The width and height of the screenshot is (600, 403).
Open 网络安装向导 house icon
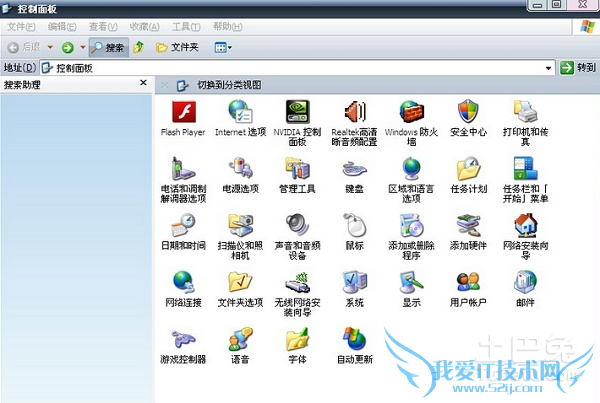[x=525, y=237]
